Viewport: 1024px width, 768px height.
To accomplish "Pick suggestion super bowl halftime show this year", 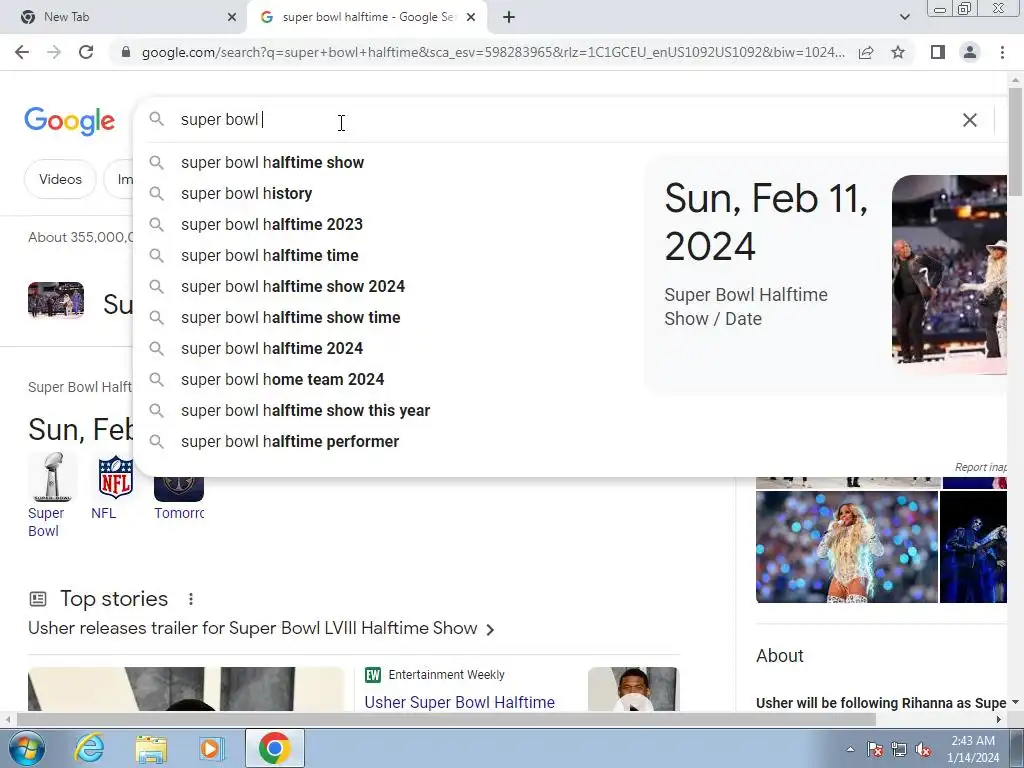I will click(305, 411).
